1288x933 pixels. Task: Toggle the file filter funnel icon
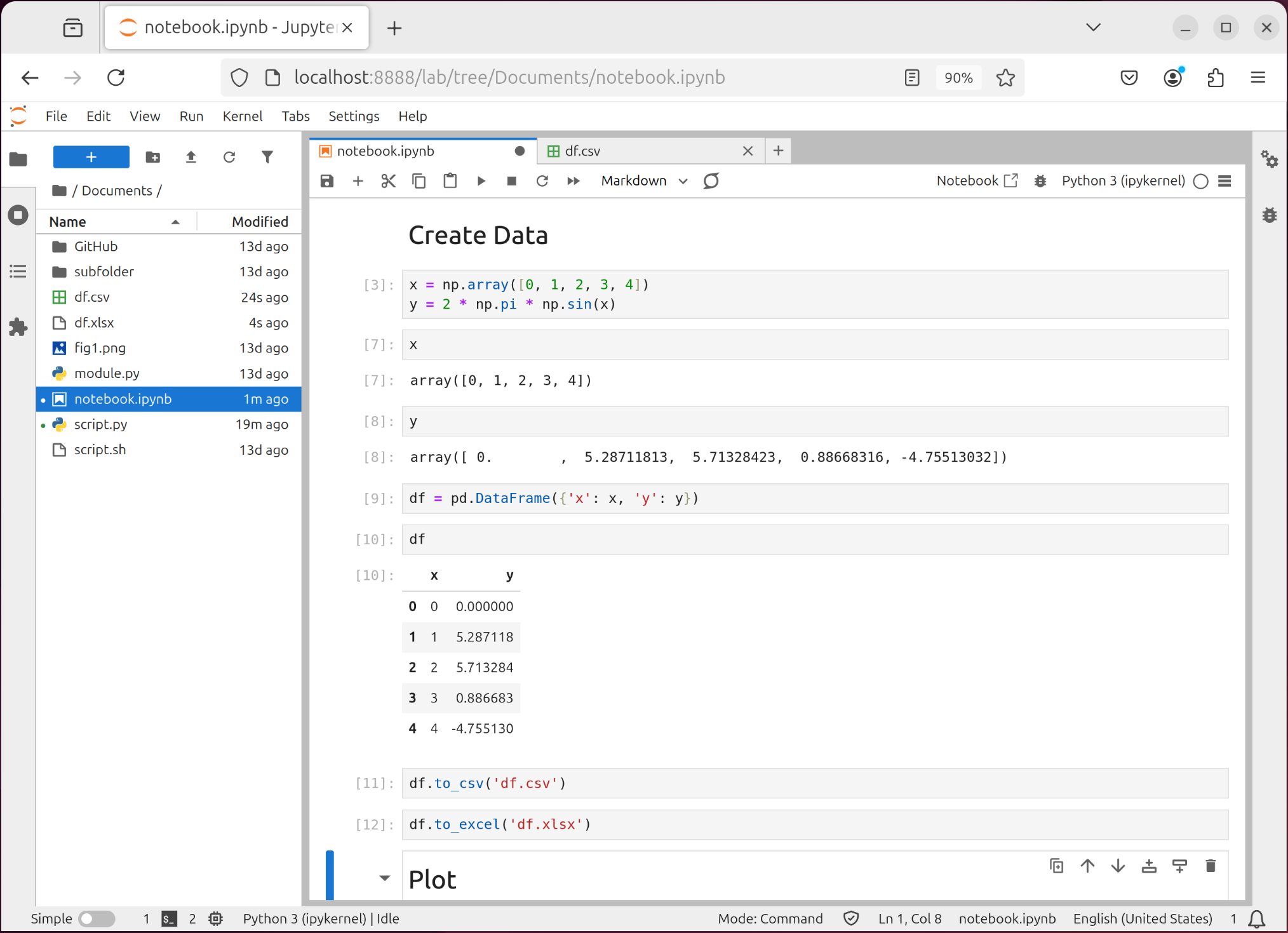click(267, 157)
